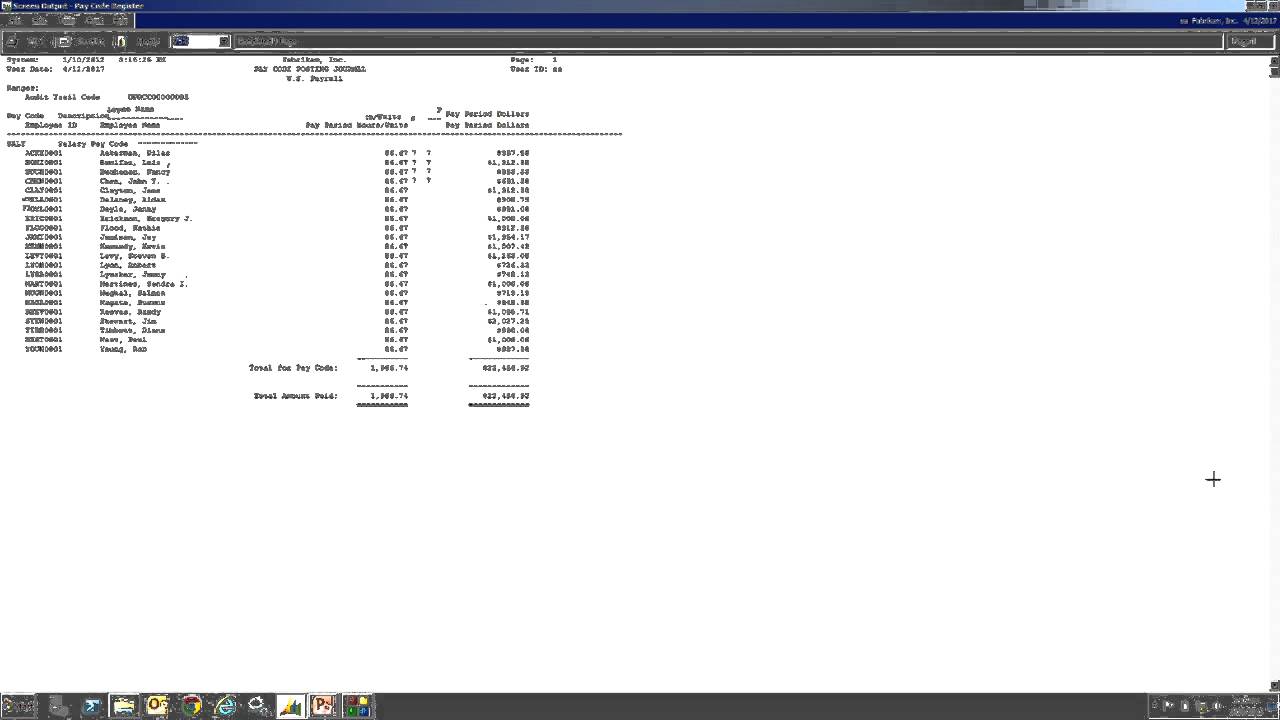Click the Martinez, Sandra I. employee row
Viewport: 1280px width, 720px height.
[277, 284]
